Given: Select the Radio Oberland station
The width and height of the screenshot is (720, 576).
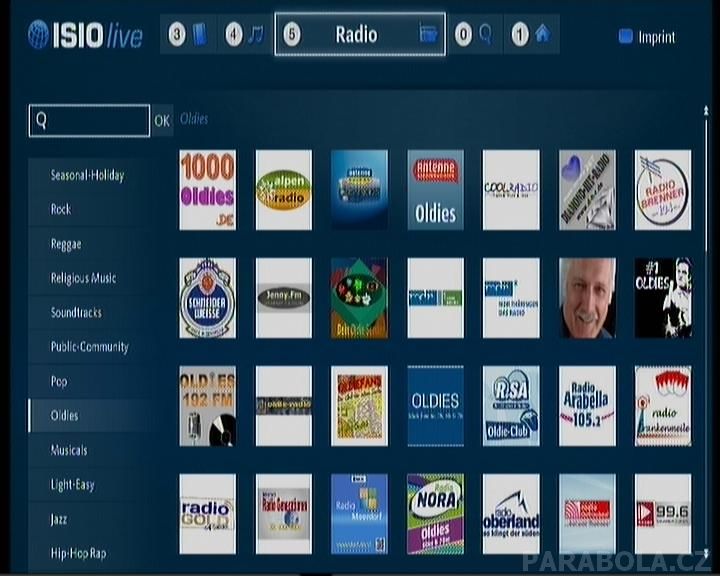Looking at the screenshot, I should pyautogui.click(x=511, y=514).
